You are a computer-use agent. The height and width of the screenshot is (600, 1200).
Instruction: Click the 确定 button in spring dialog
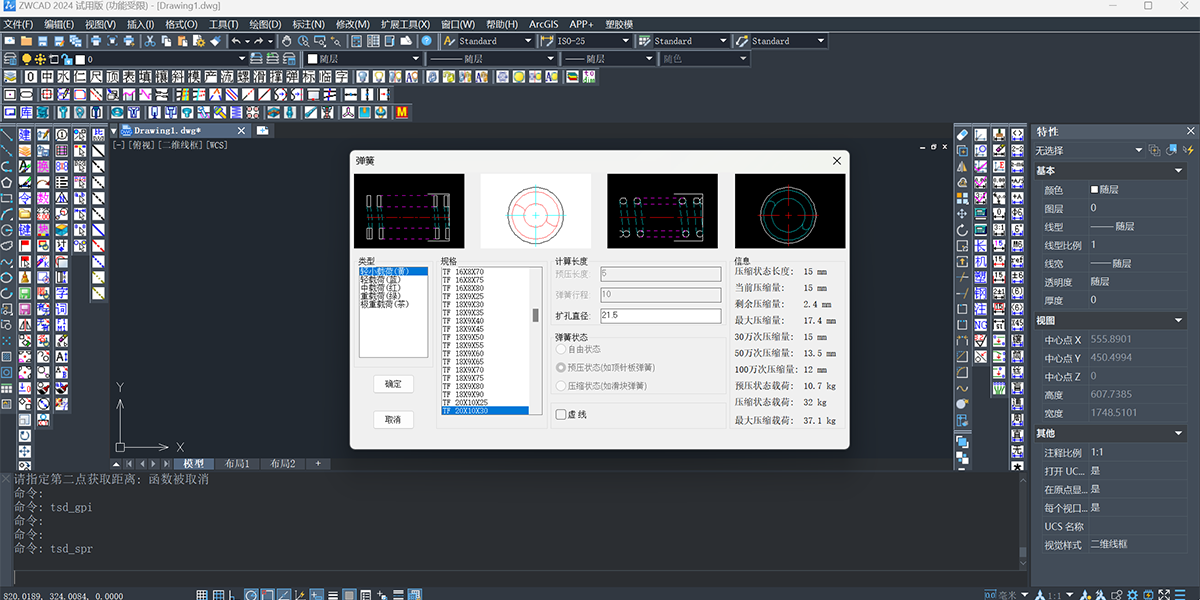click(x=393, y=384)
